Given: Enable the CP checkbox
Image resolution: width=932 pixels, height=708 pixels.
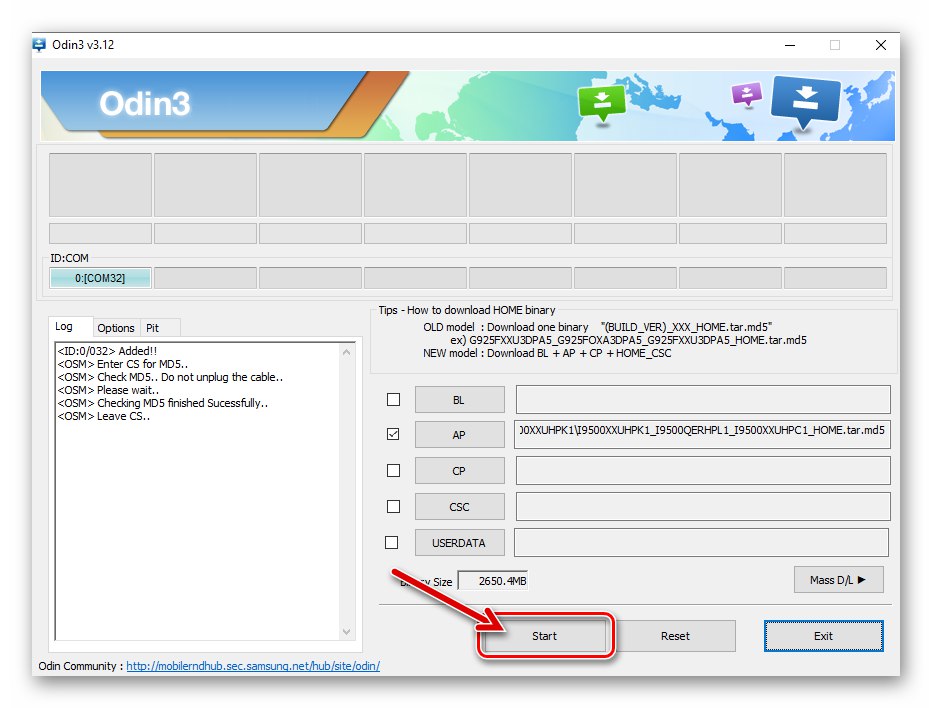Looking at the screenshot, I should 393,470.
